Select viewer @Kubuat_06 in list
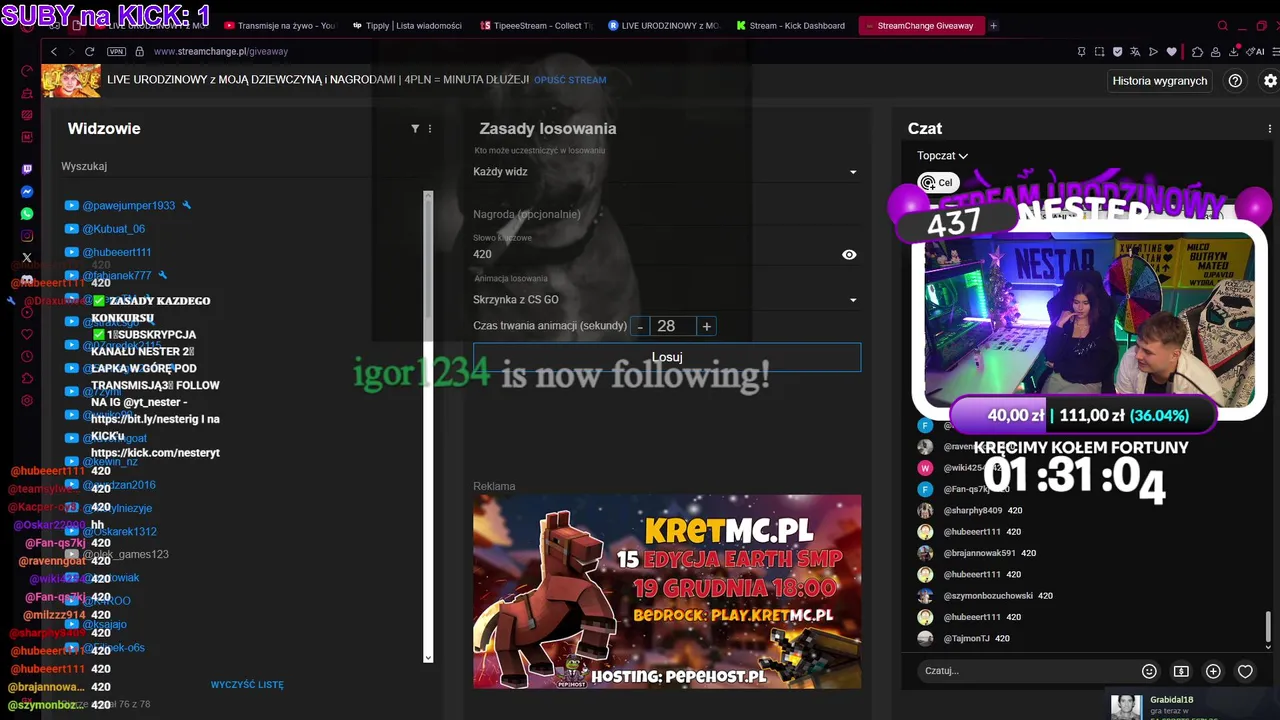This screenshot has width=1280, height=720. (x=113, y=229)
